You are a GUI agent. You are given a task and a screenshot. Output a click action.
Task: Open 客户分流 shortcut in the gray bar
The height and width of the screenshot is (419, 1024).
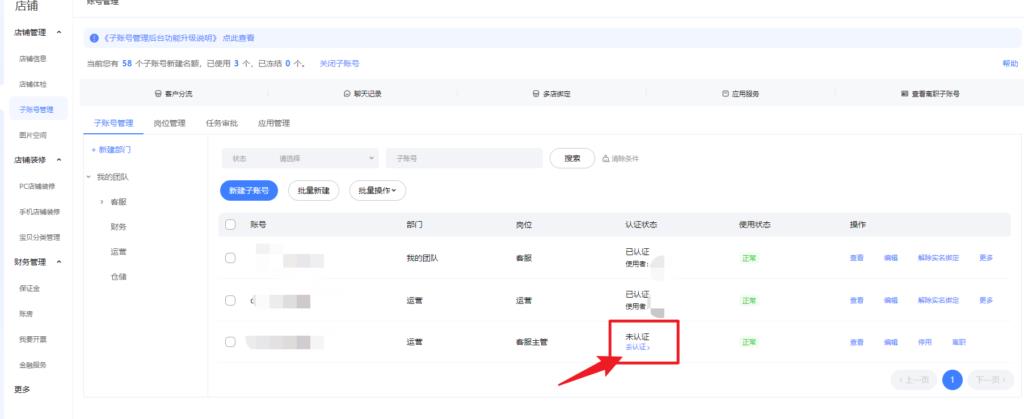coord(173,94)
